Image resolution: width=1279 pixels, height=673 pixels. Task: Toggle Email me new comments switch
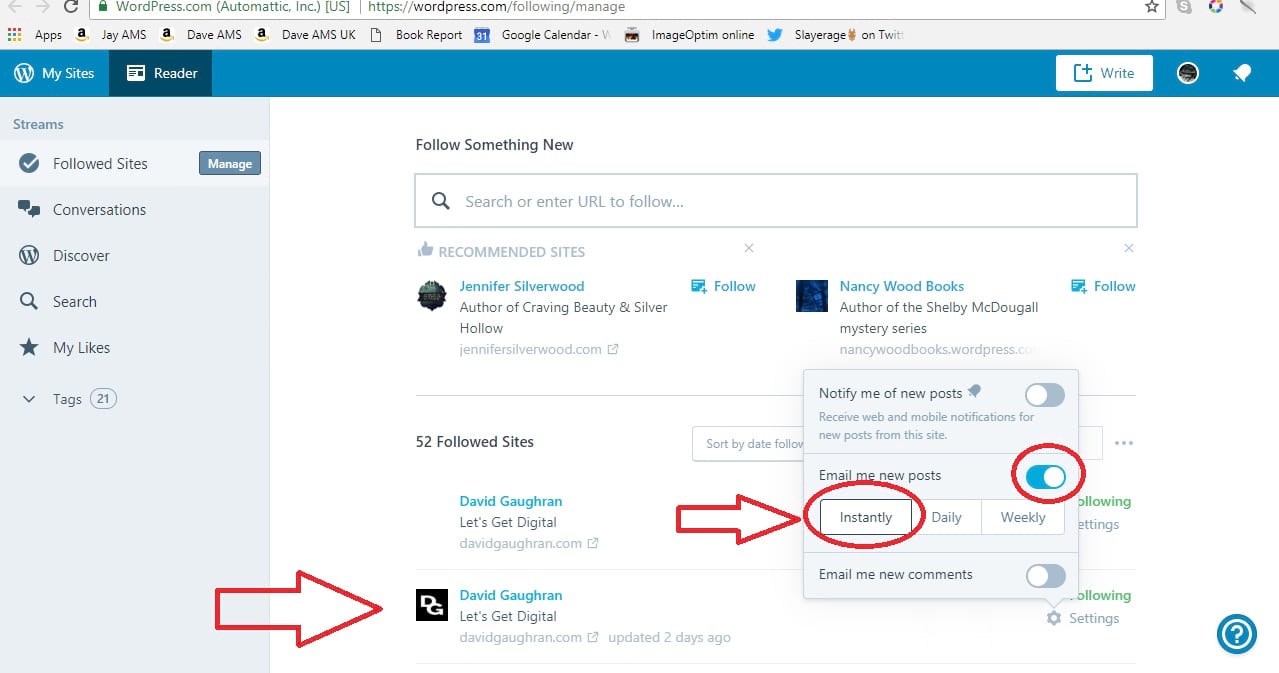click(1045, 575)
